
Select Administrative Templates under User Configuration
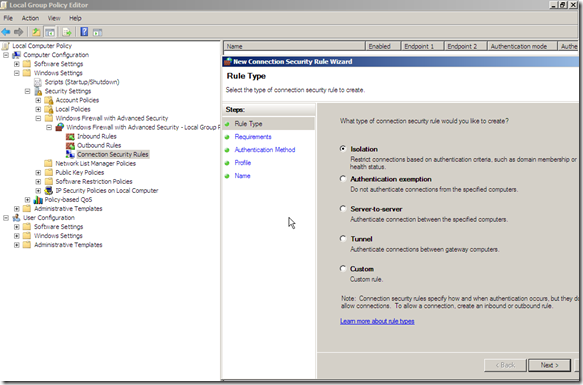(68, 245)
